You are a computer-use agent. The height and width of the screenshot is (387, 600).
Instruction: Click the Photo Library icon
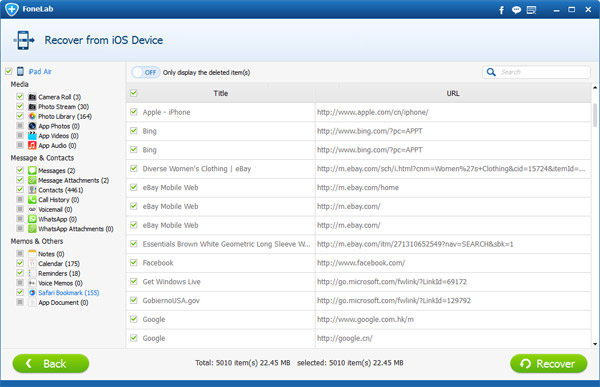(x=32, y=116)
